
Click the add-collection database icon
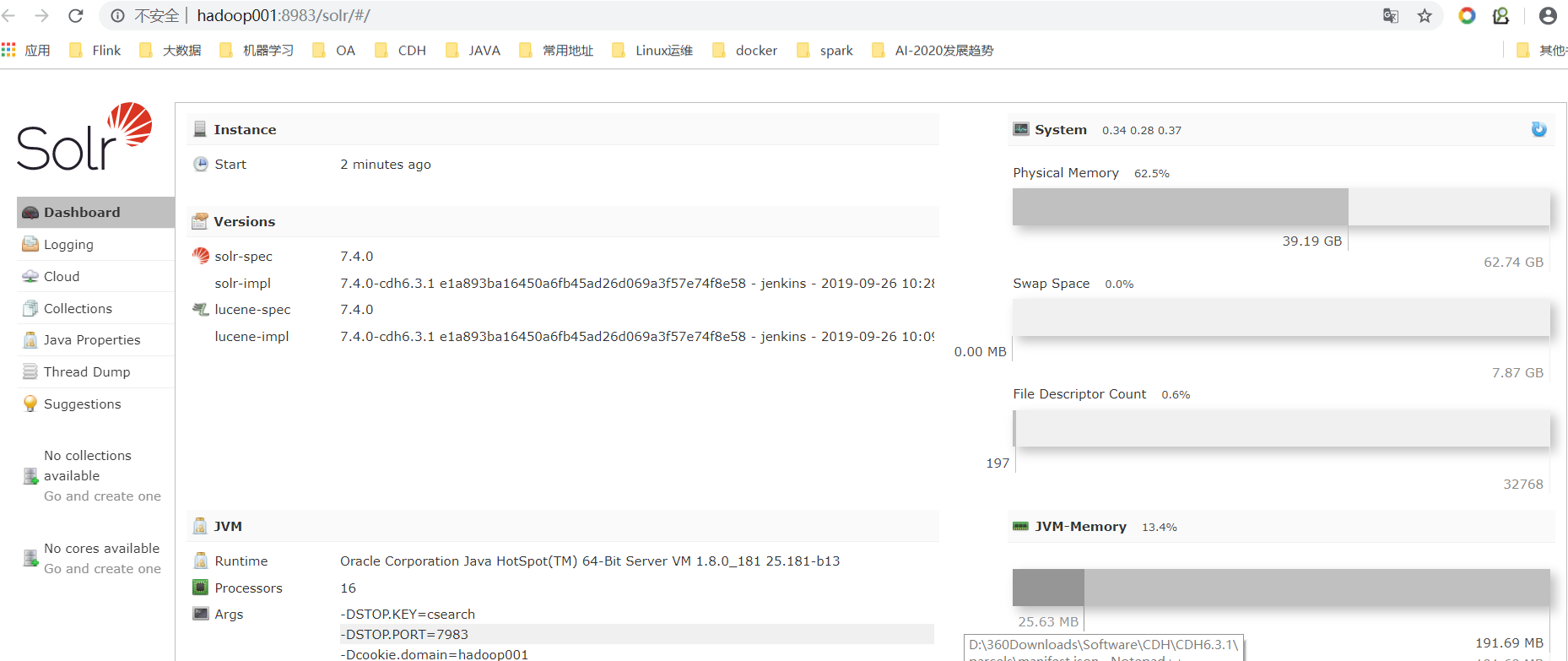(30, 476)
